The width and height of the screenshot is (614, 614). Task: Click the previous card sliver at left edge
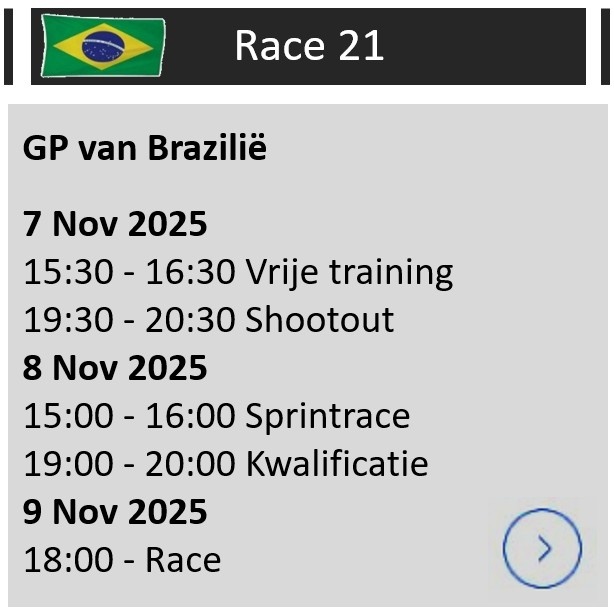click(x=8, y=46)
